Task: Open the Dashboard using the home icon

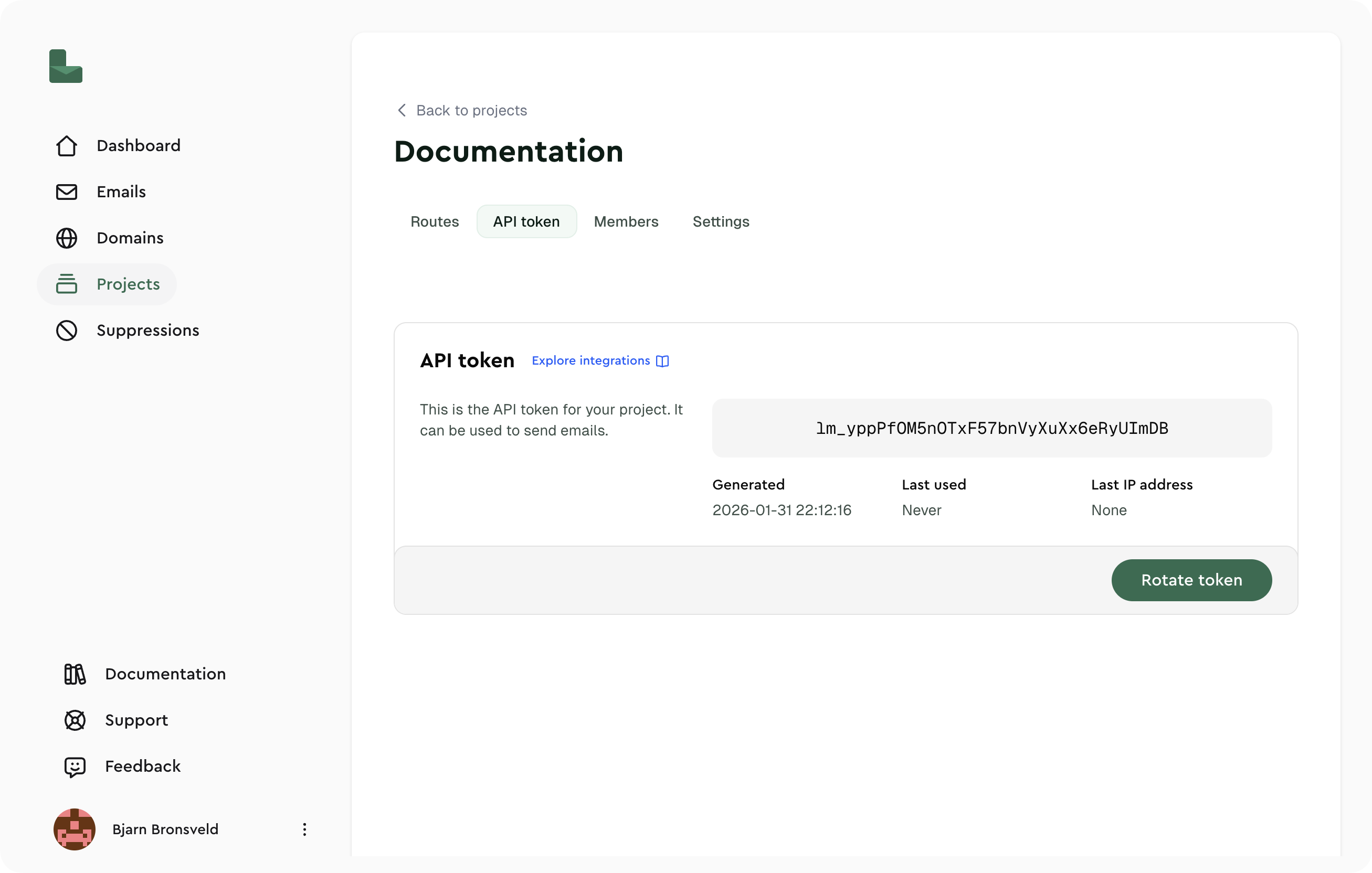Action: coord(67,146)
